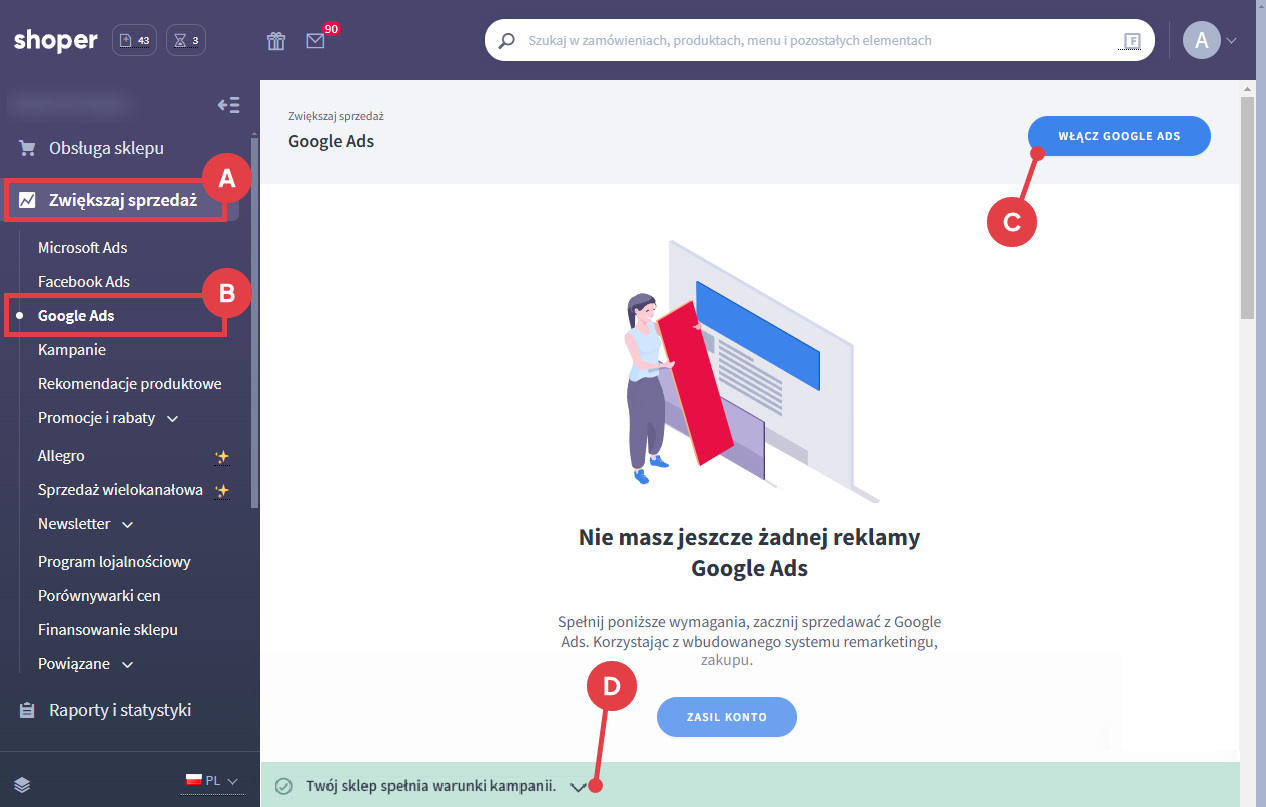
Task: Select Facebook Ads in the sidebar
Action: click(84, 281)
